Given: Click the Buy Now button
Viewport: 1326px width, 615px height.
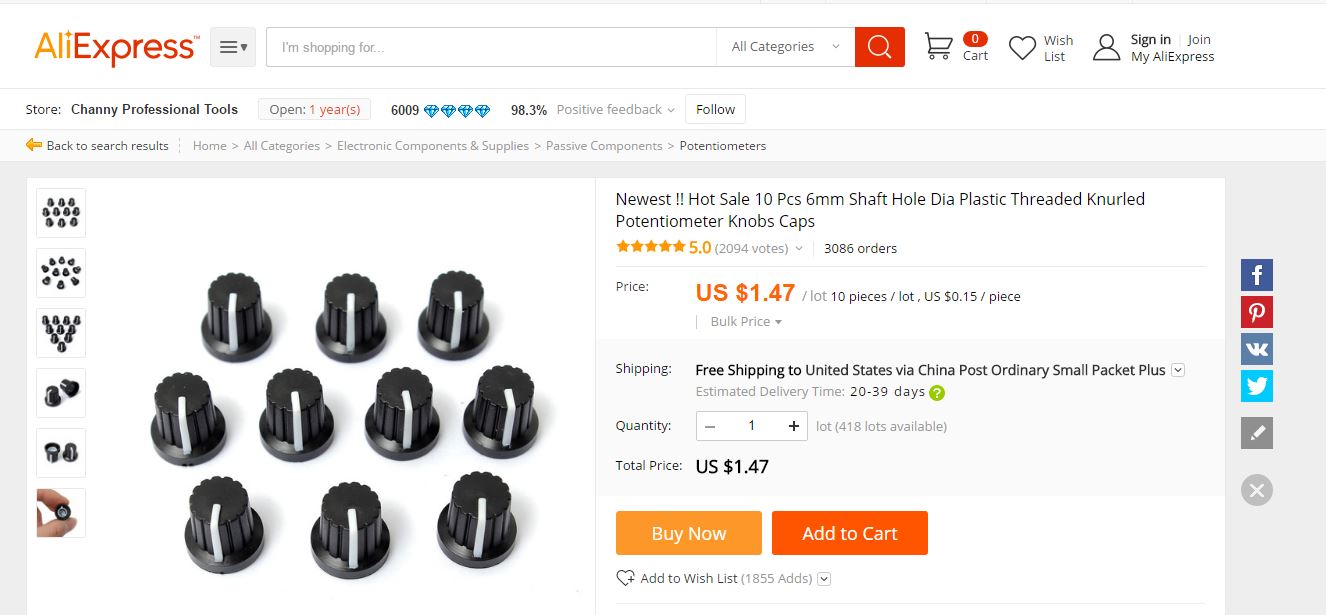Looking at the screenshot, I should 688,533.
